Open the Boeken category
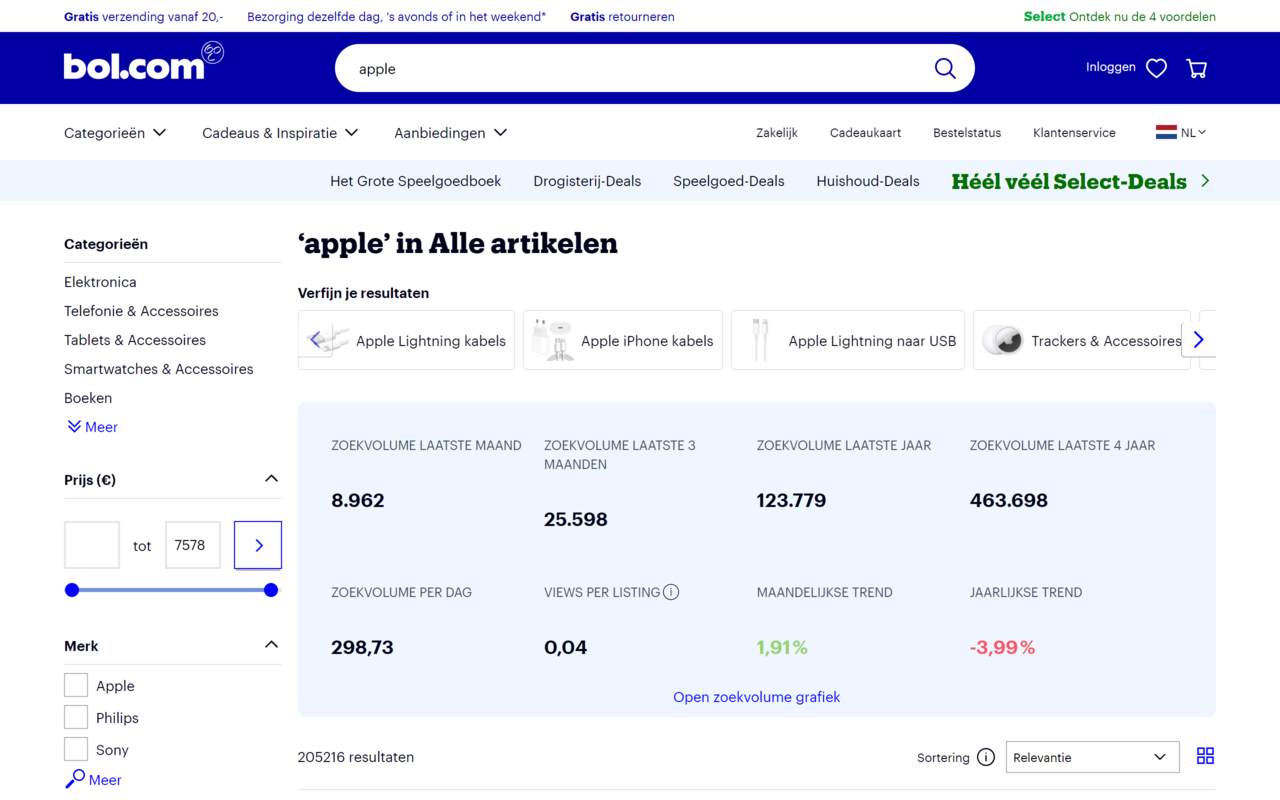Screen dimensions: 1280x800 point(88,398)
